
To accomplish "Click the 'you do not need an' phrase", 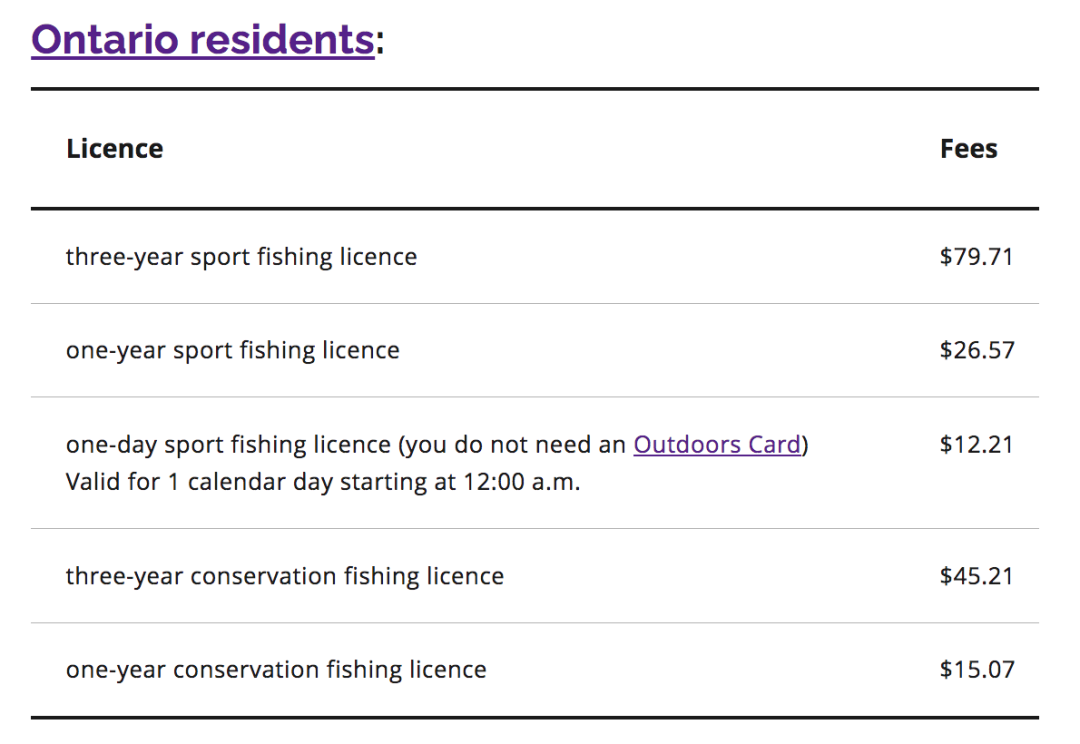I will tap(515, 444).
